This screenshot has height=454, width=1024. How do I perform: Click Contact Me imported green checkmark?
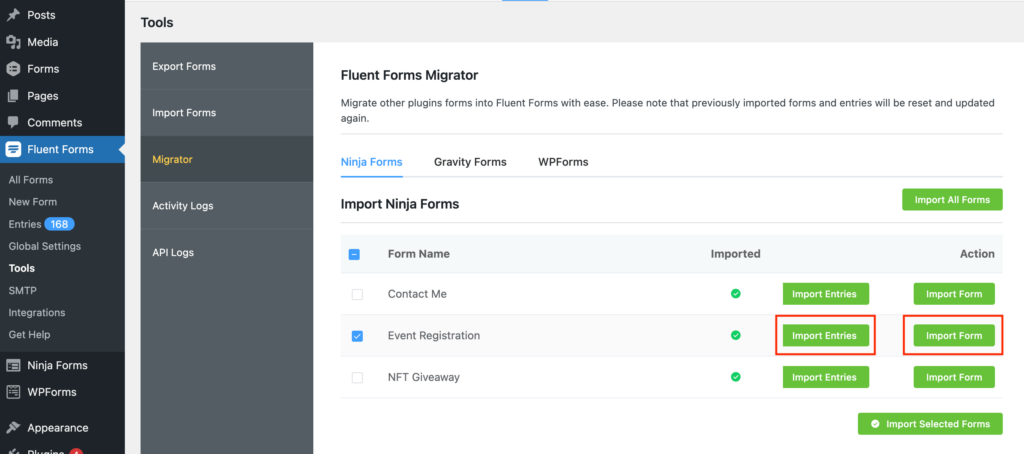[x=735, y=294]
